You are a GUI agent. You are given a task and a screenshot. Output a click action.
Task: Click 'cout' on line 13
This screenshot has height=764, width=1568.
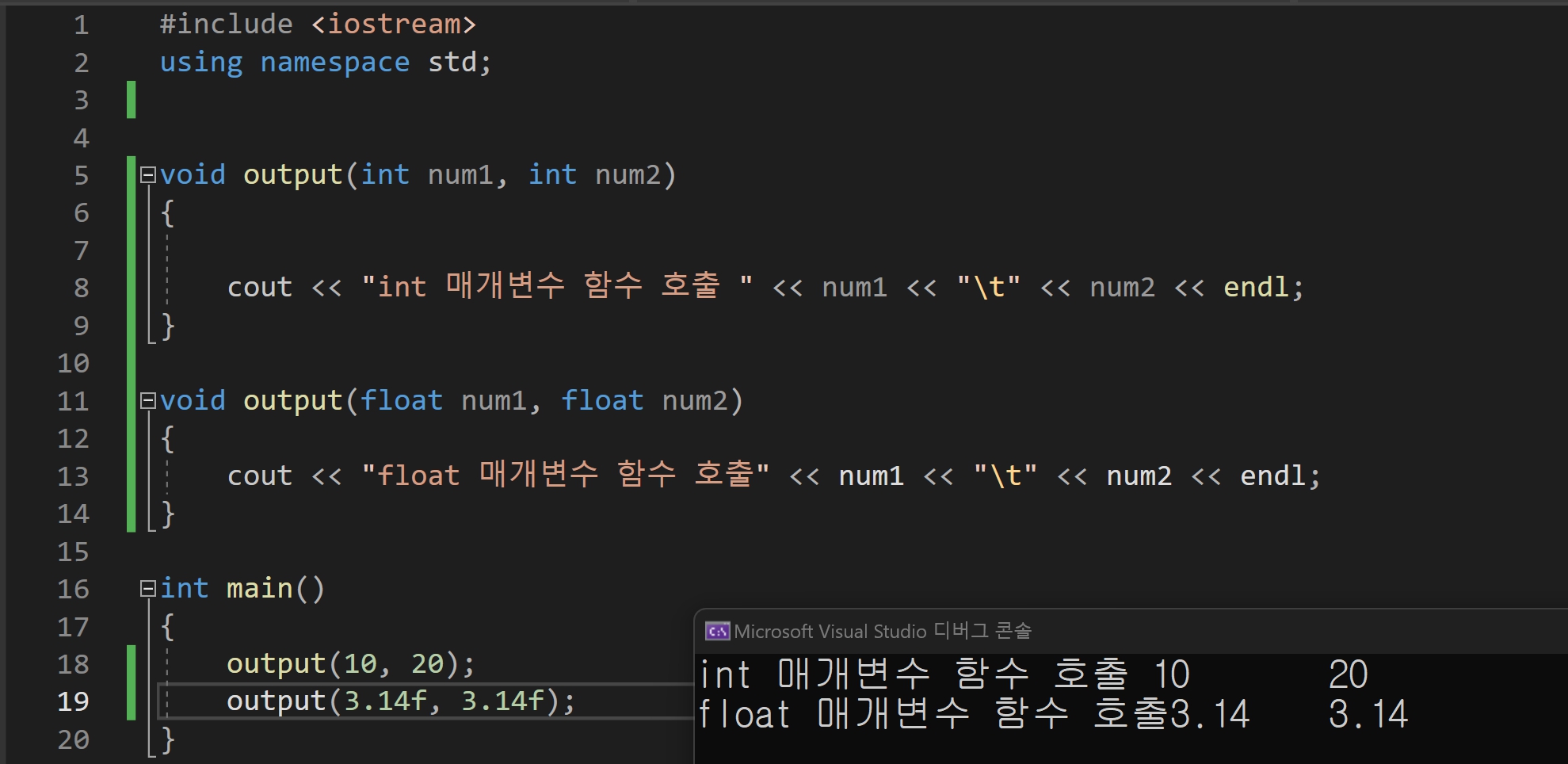coord(260,476)
